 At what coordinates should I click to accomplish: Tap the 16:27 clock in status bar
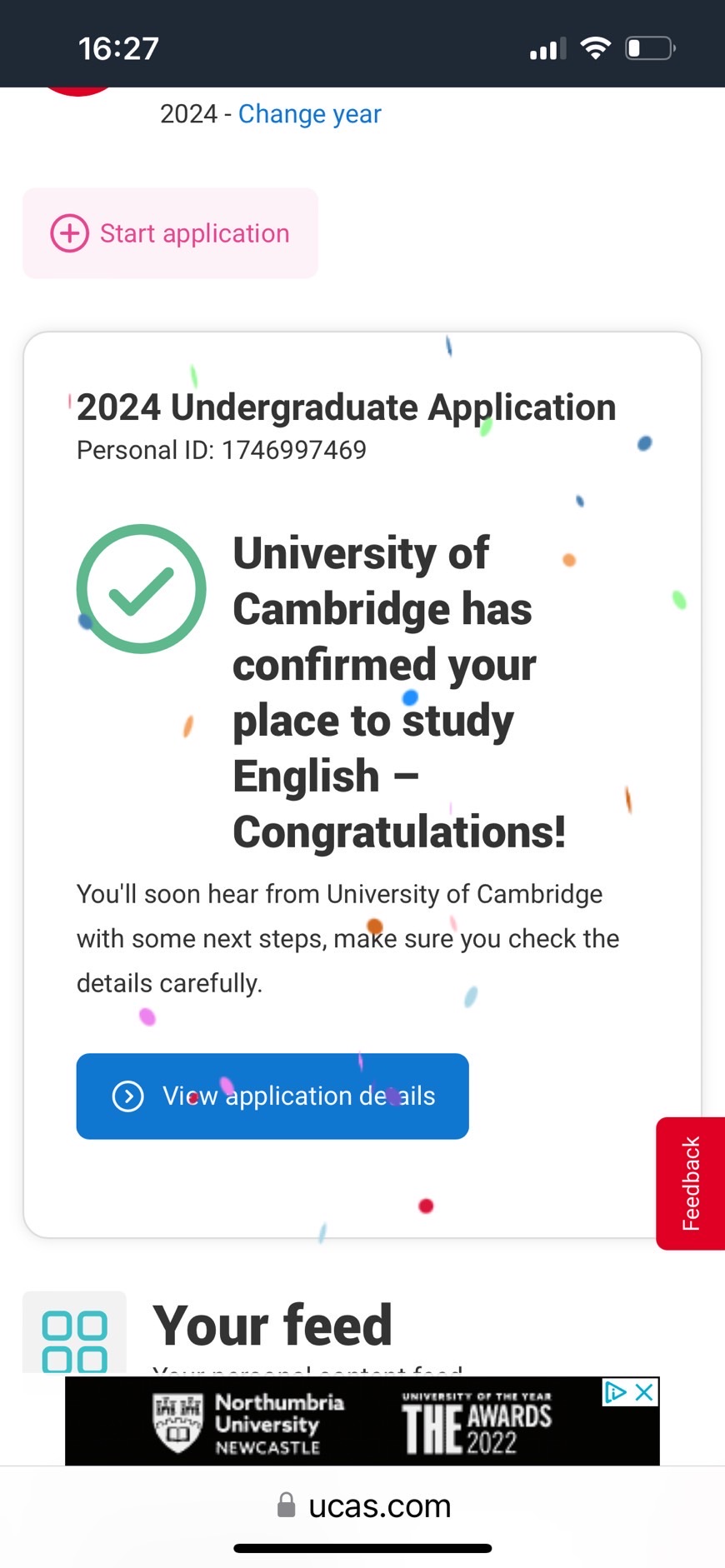118,48
